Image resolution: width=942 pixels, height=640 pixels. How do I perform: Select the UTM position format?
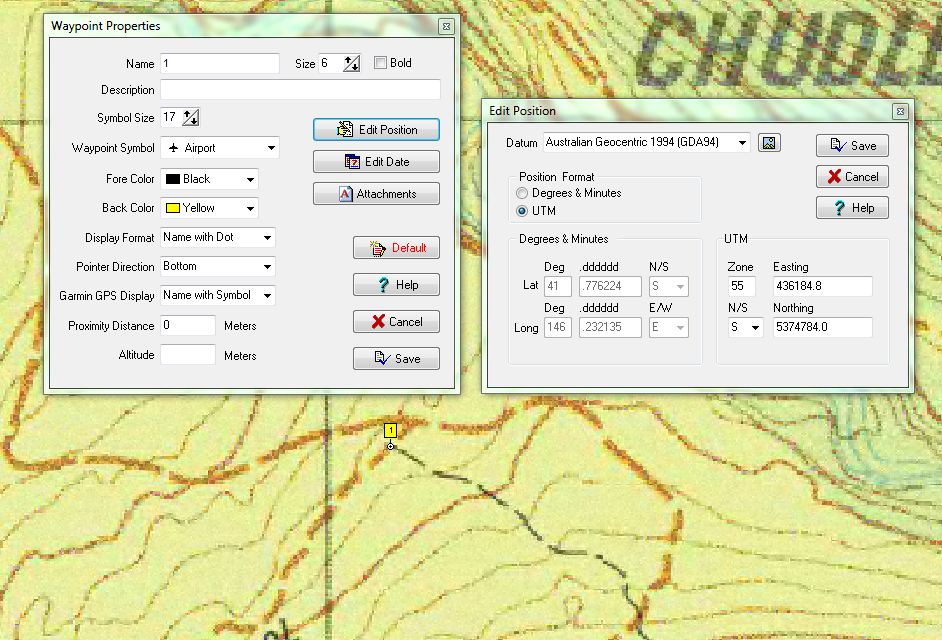pyautogui.click(x=521, y=211)
